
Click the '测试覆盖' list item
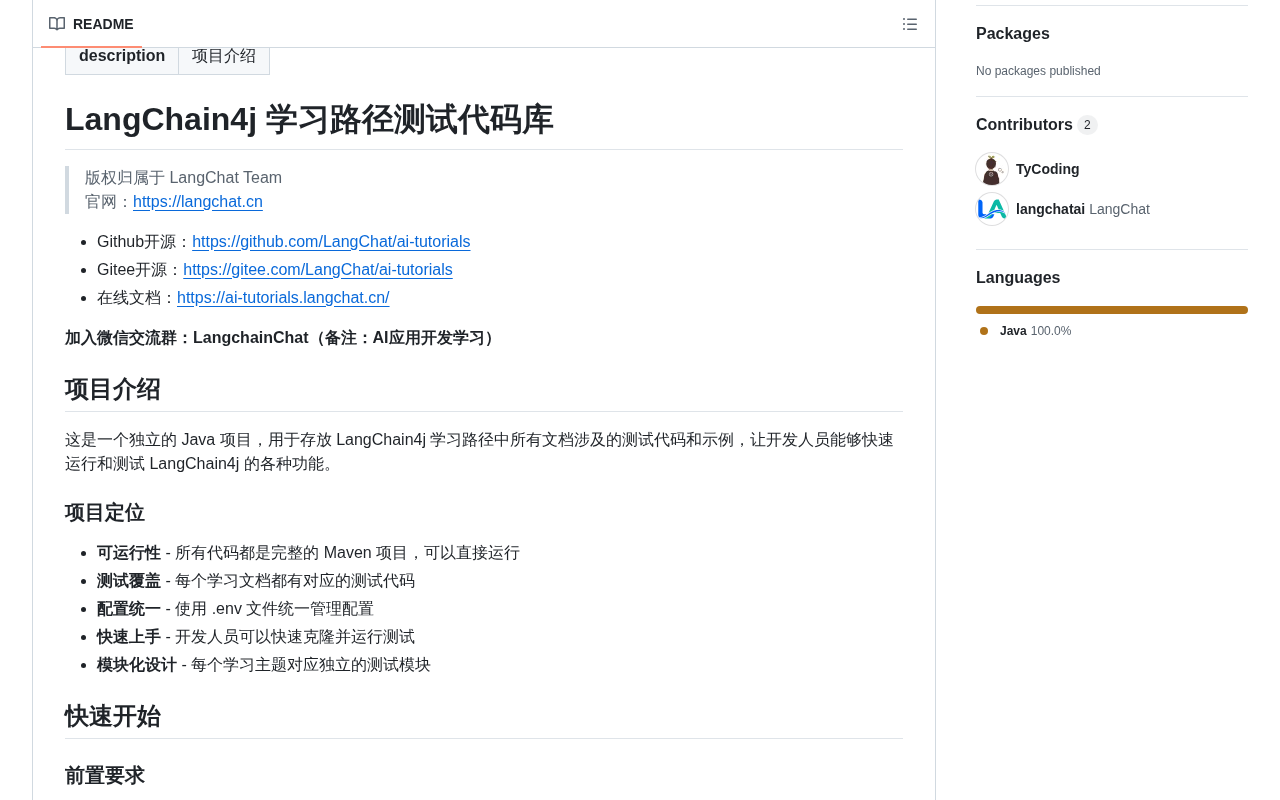256,581
